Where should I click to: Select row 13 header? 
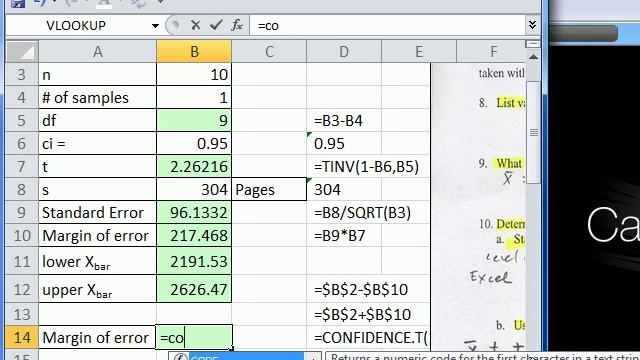pos(22,314)
